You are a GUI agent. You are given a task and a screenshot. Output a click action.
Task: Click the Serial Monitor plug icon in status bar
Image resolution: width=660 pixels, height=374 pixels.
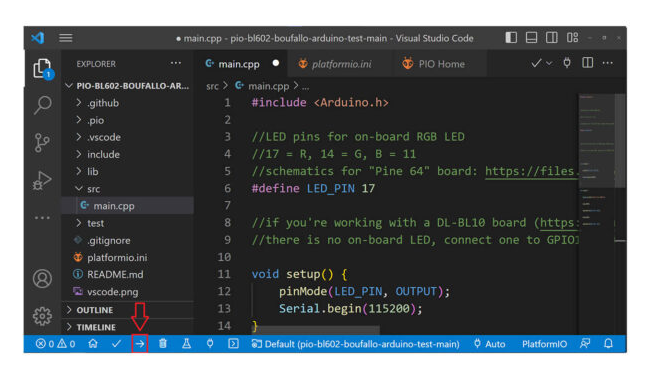point(210,344)
